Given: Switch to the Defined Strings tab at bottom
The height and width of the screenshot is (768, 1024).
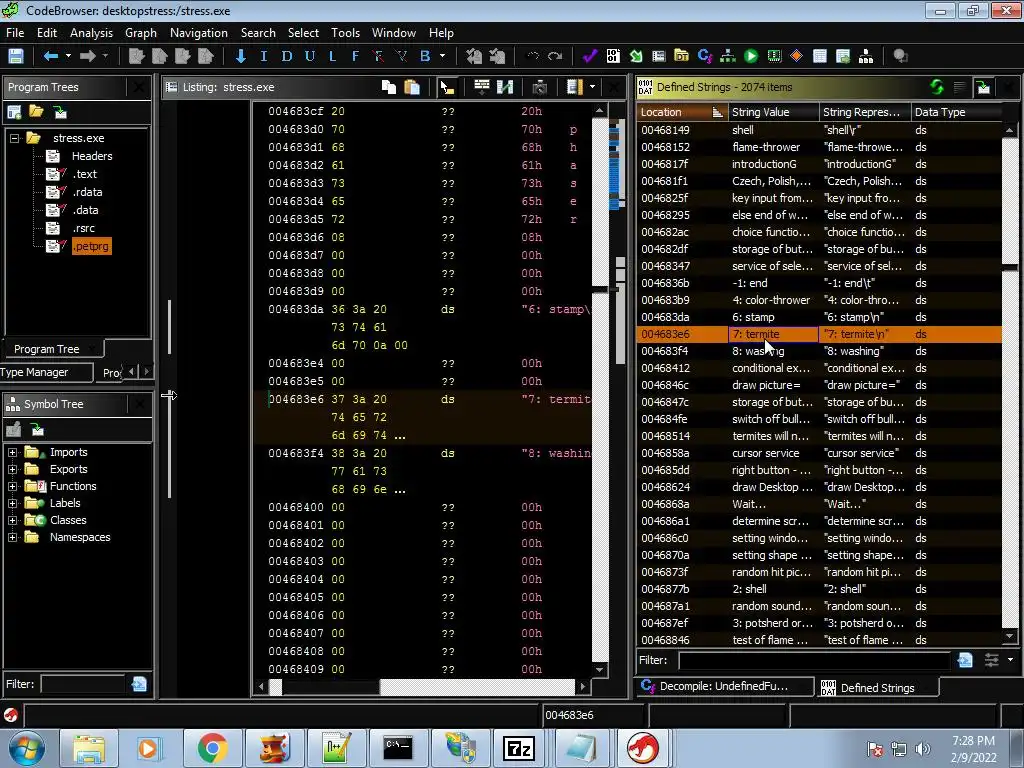Looking at the screenshot, I should [877, 688].
